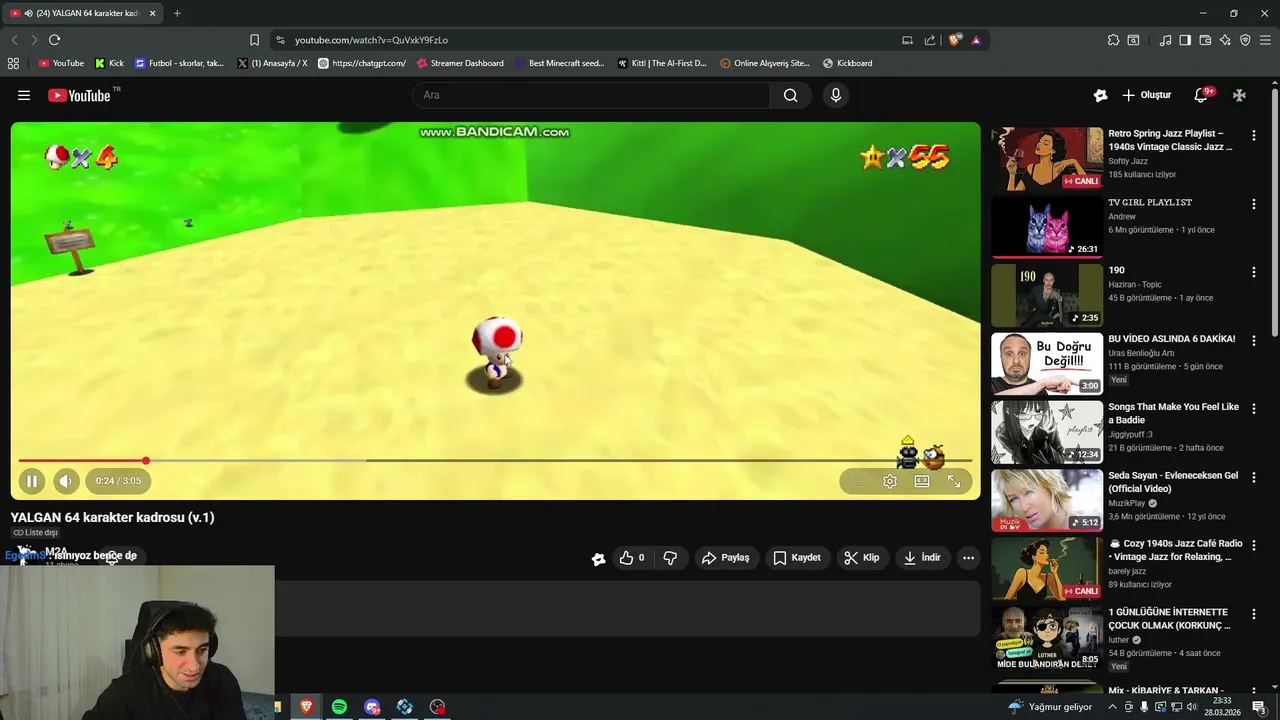The height and width of the screenshot is (720, 1280).
Task: Open Spotify from the taskbar
Action: pos(339,707)
